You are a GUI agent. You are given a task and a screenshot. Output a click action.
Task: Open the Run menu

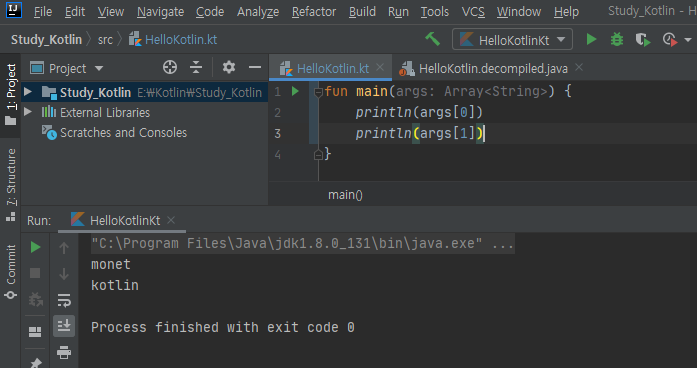[x=398, y=12]
